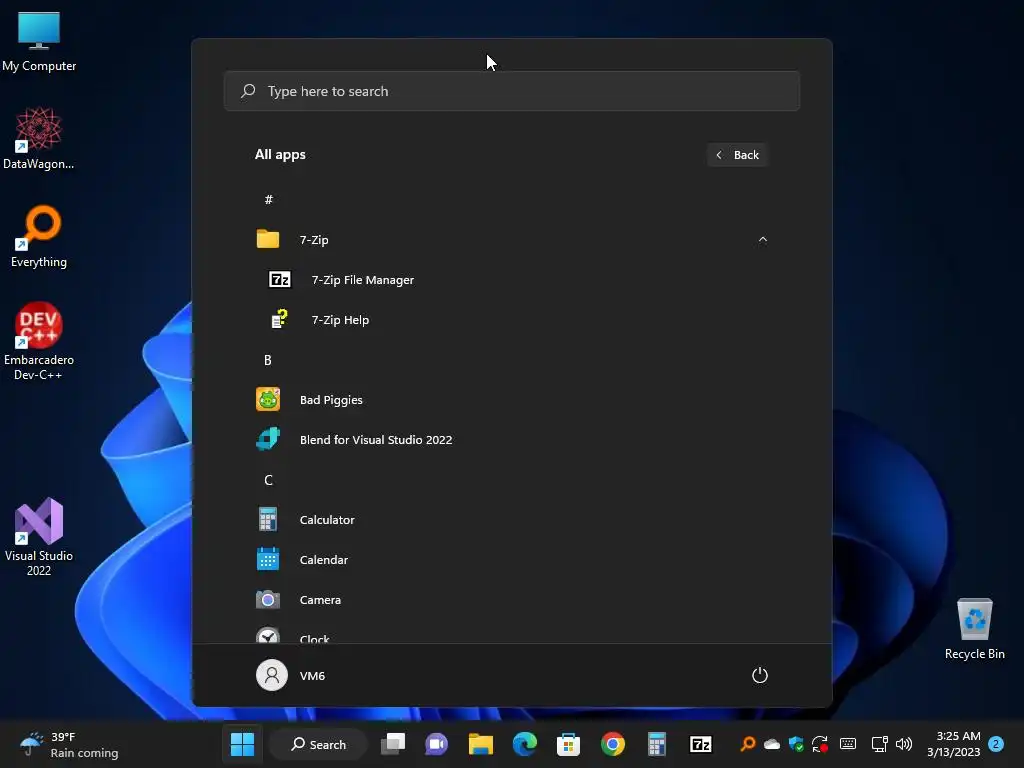Viewport: 1024px width, 768px height.
Task: Open Windows Security tray icon
Action: tap(796, 744)
